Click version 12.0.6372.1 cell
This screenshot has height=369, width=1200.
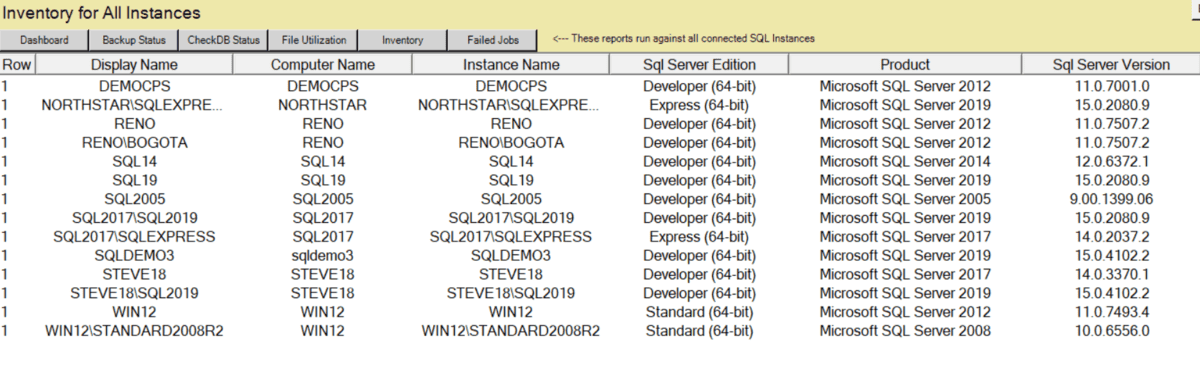(1111, 162)
